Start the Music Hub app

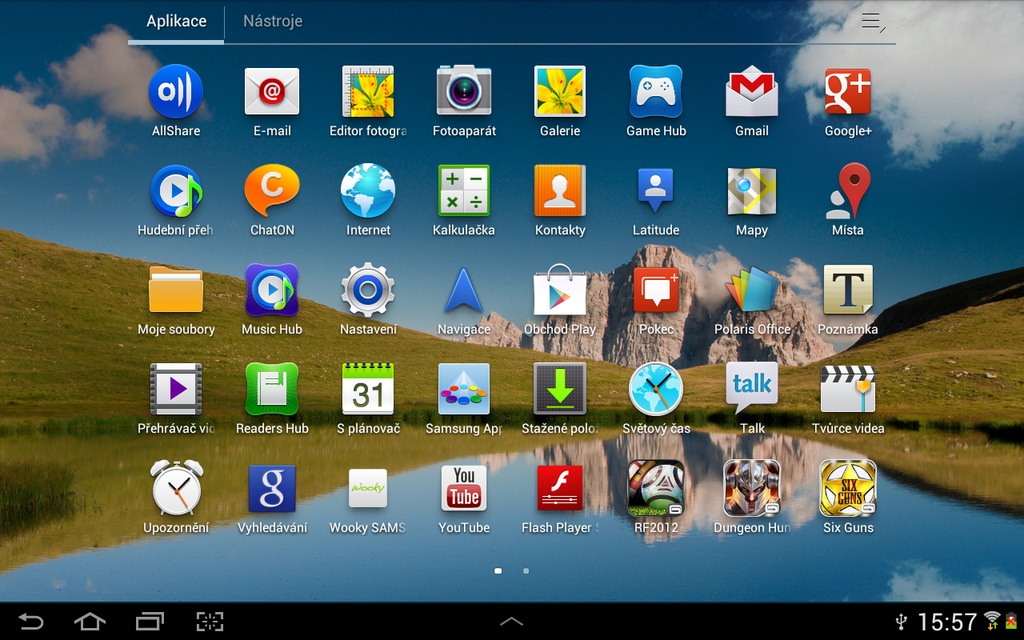272,289
